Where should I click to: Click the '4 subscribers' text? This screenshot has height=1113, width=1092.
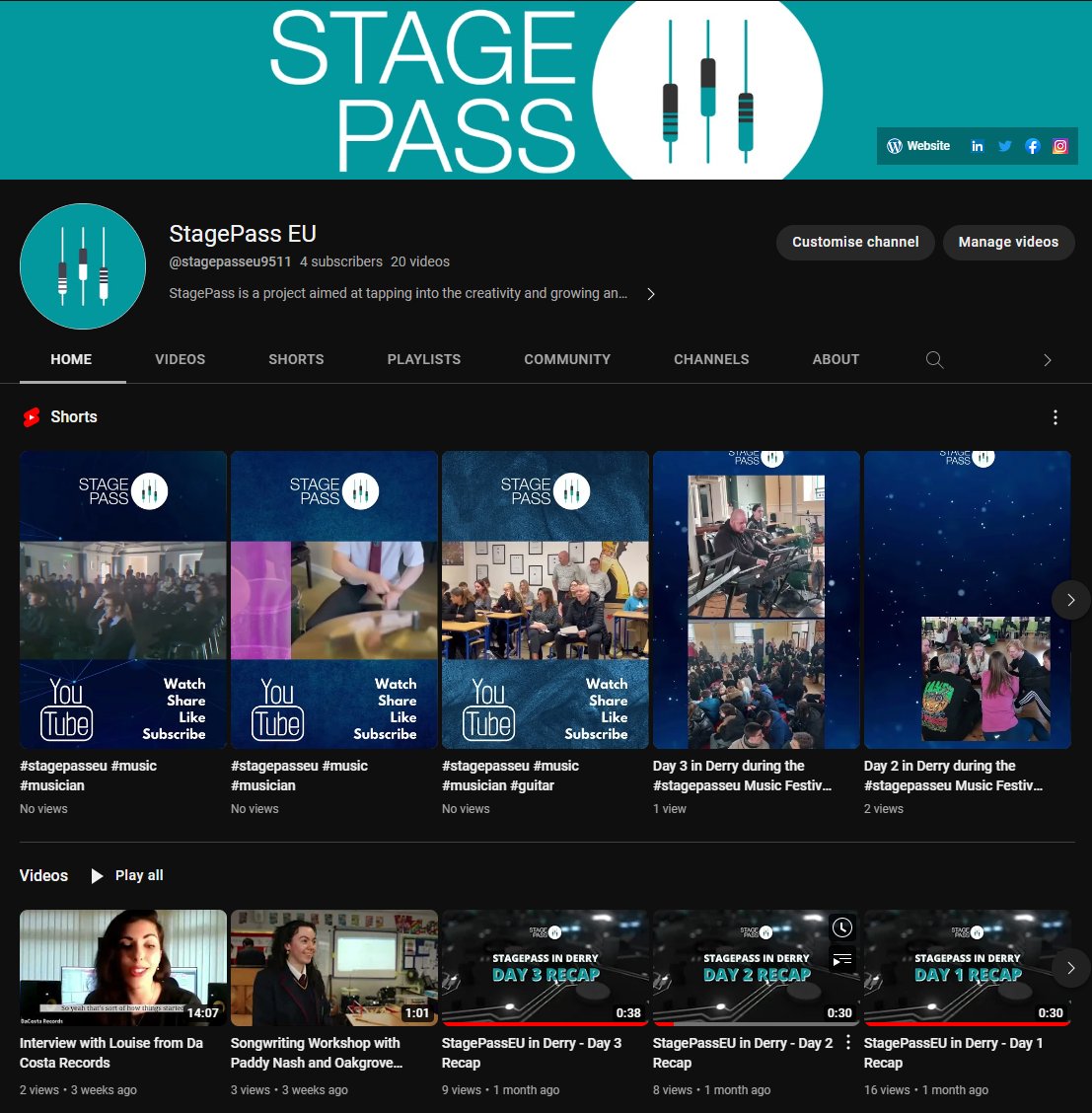[341, 261]
